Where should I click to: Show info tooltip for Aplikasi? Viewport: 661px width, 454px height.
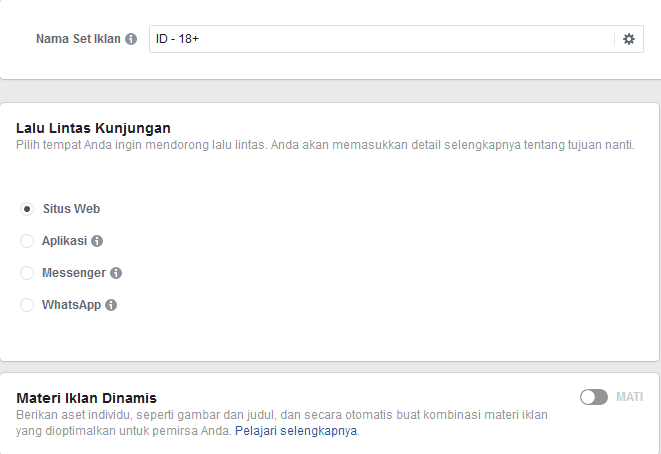click(97, 241)
